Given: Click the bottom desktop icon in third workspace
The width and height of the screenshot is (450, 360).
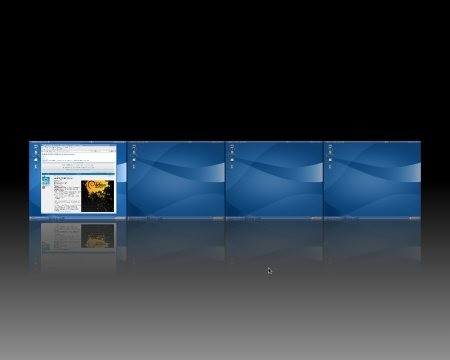Looking at the screenshot, I should tap(232, 166).
